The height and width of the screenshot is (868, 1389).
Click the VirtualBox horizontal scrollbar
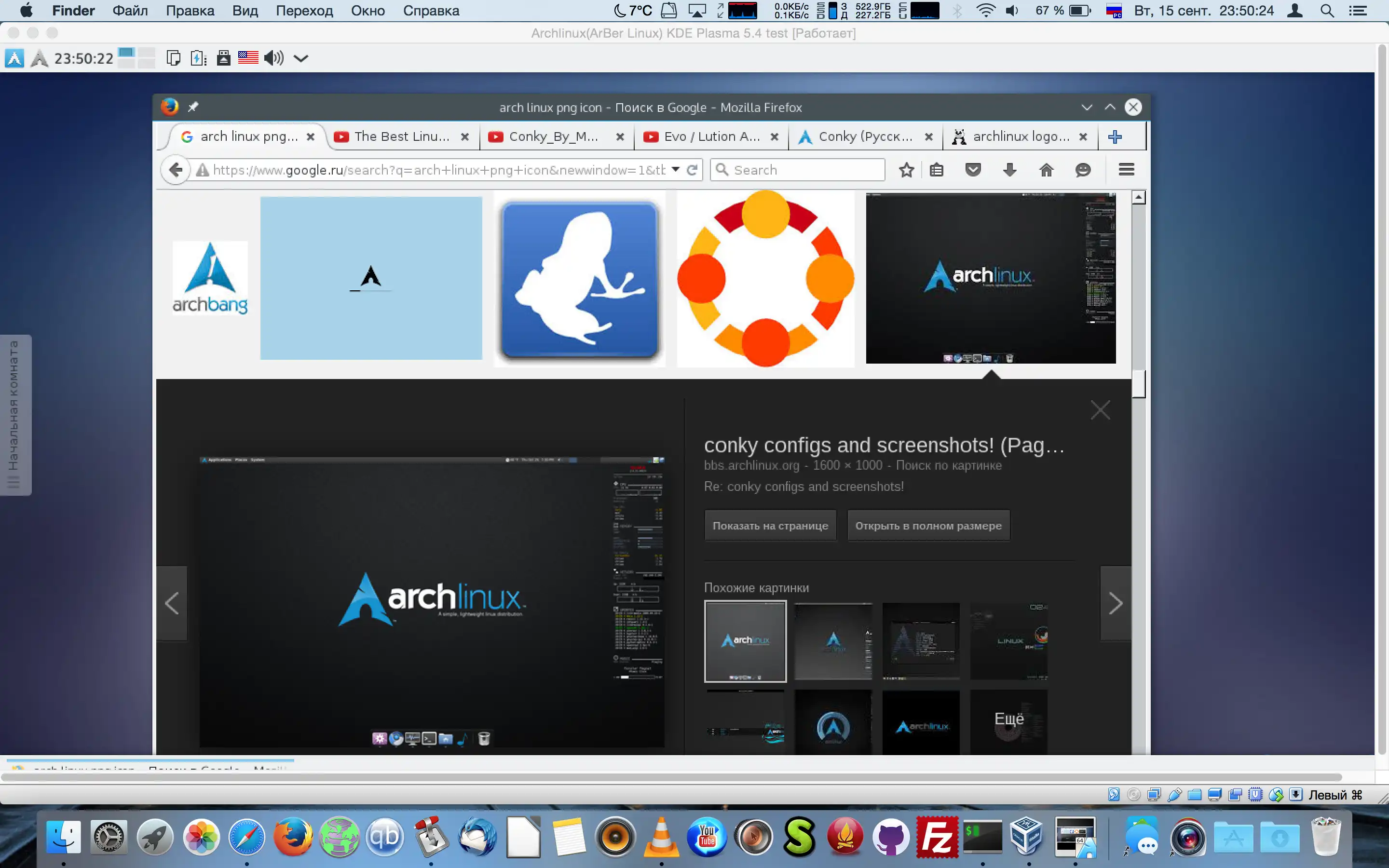pos(671,777)
